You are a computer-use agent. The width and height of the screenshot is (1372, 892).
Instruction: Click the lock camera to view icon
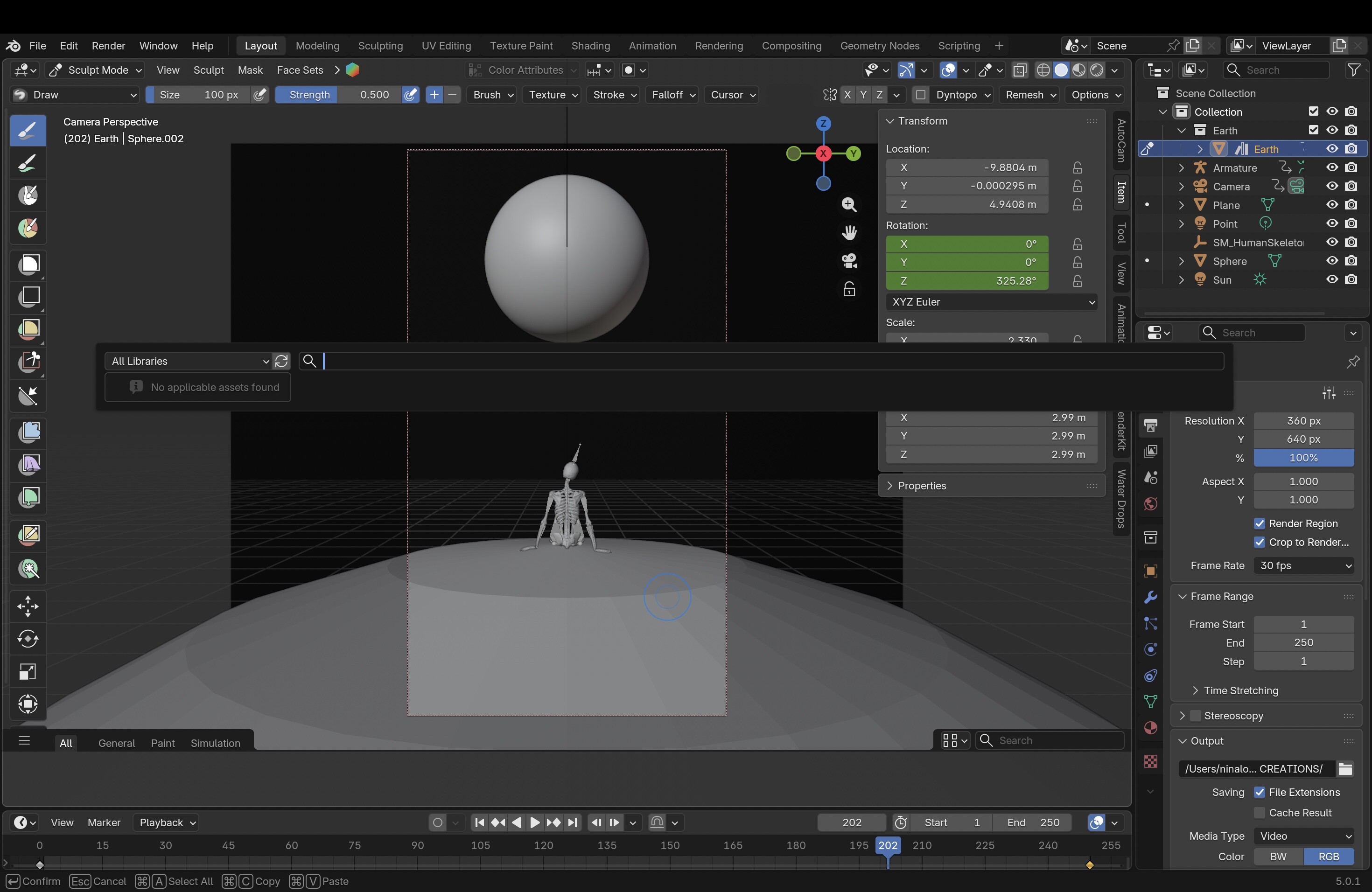(848, 289)
